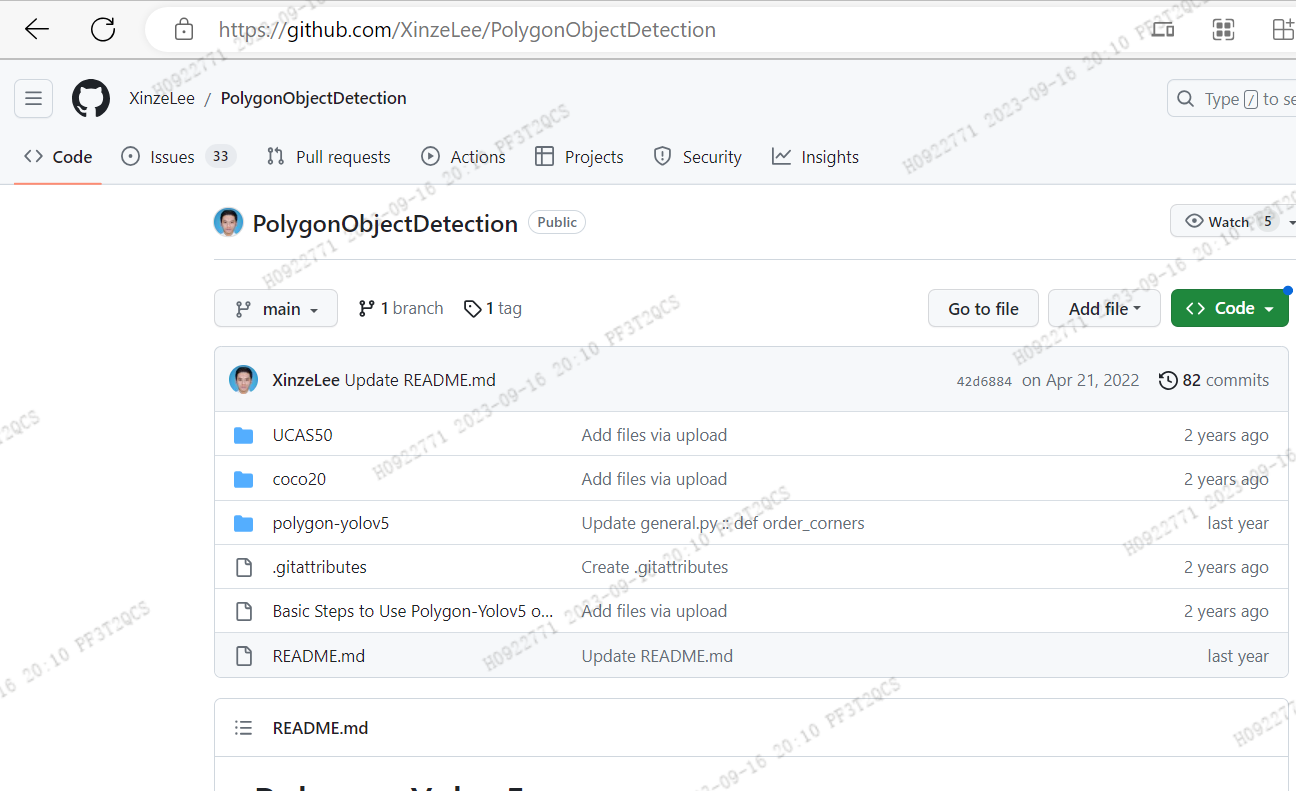Click the UCAS50 folder icon
The height and width of the screenshot is (791, 1296).
click(x=243, y=435)
